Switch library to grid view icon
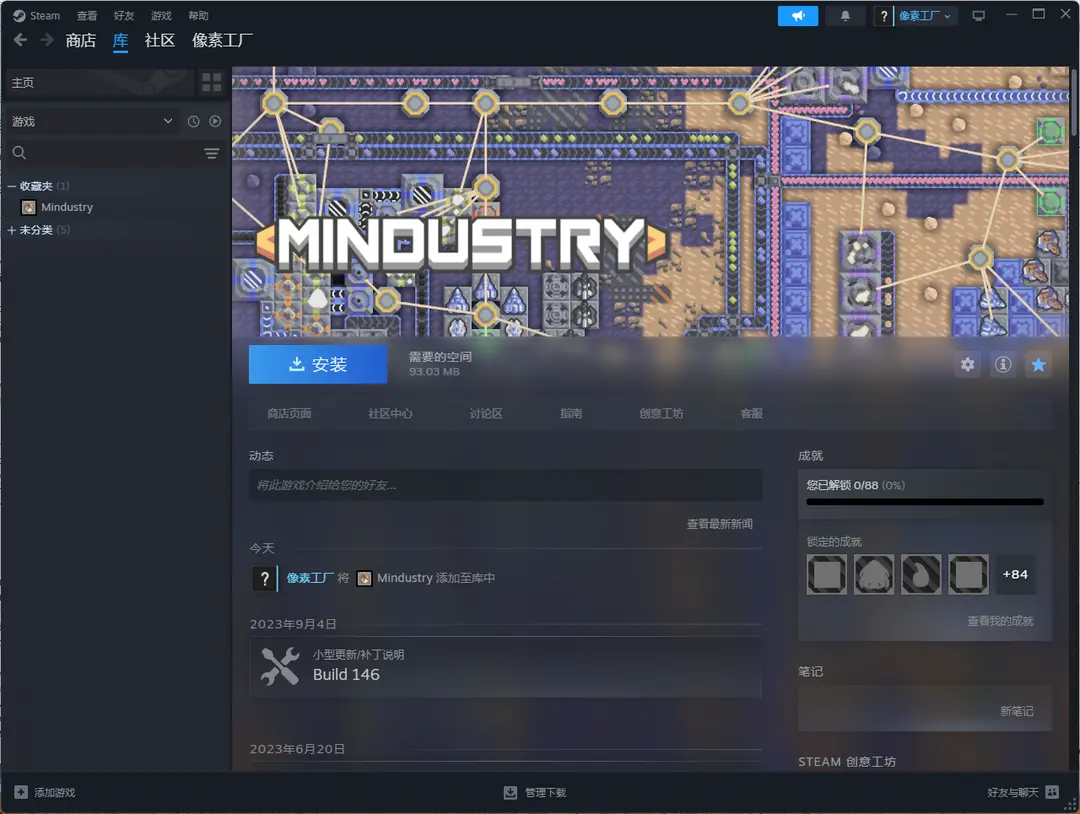 tap(211, 82)
